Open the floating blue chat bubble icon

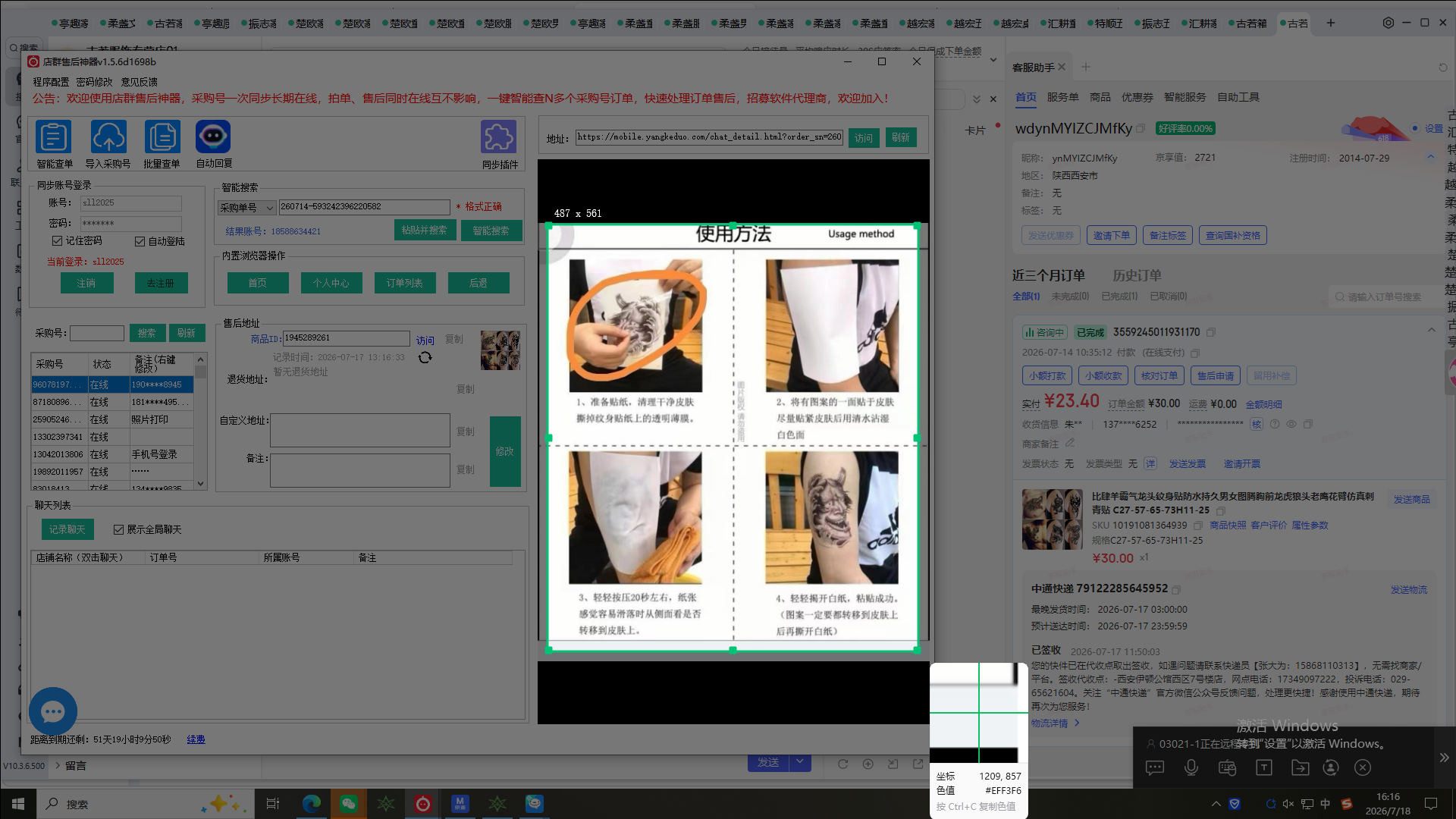(53, 711)
